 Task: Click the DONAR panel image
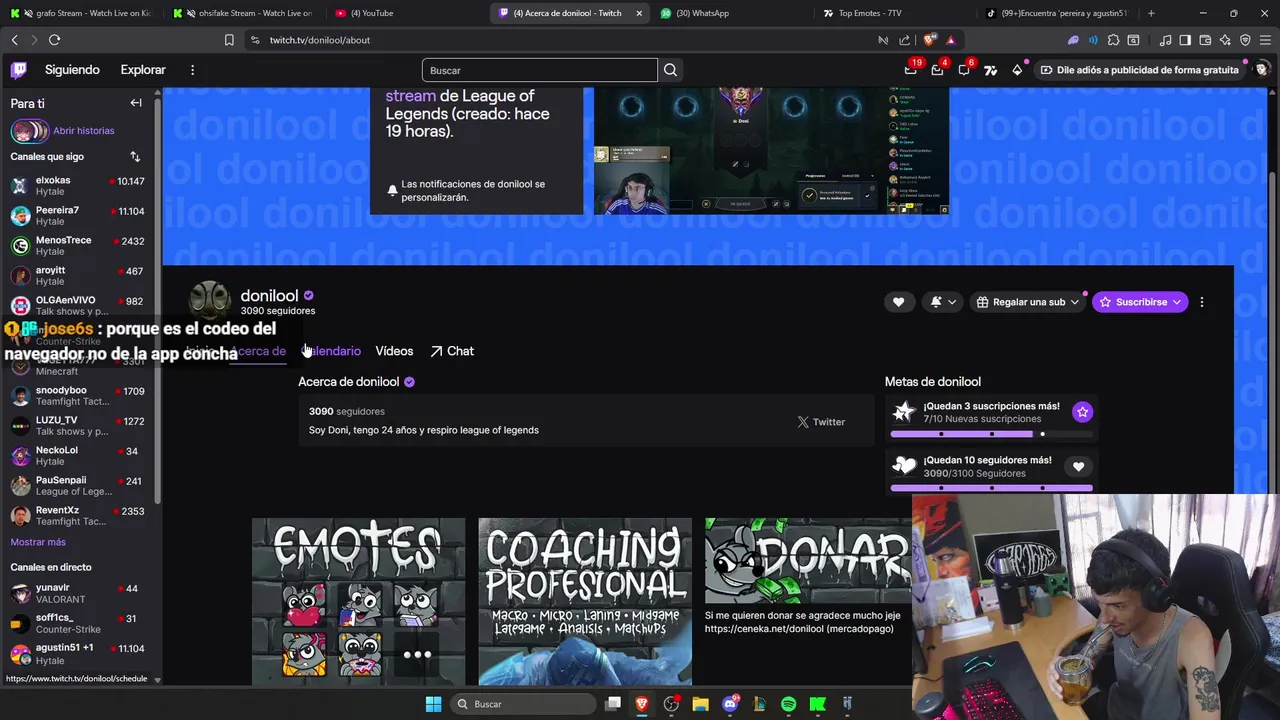808,562
